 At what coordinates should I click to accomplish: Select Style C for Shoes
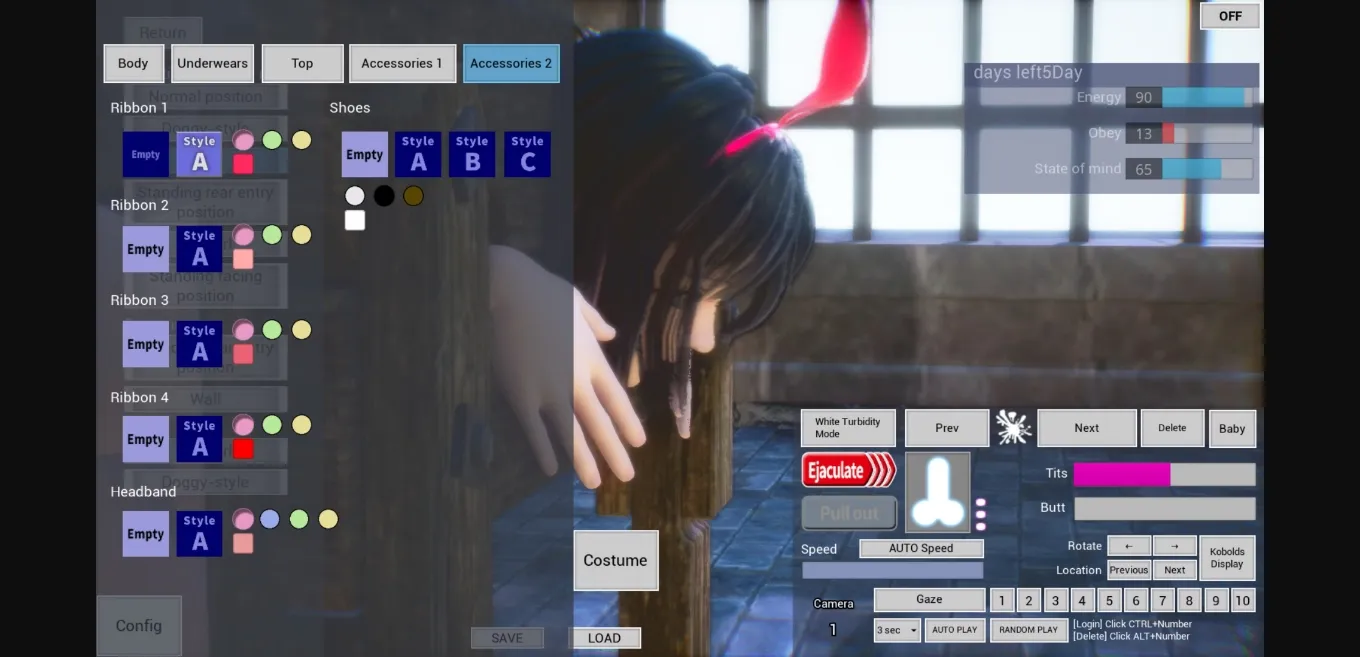click(x=527, y=153)
